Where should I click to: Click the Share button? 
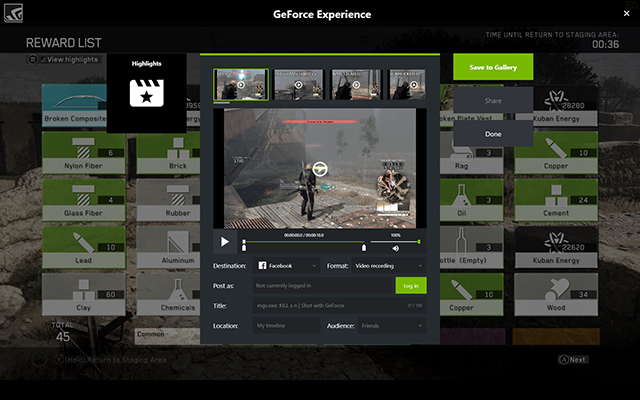[493, 100]
